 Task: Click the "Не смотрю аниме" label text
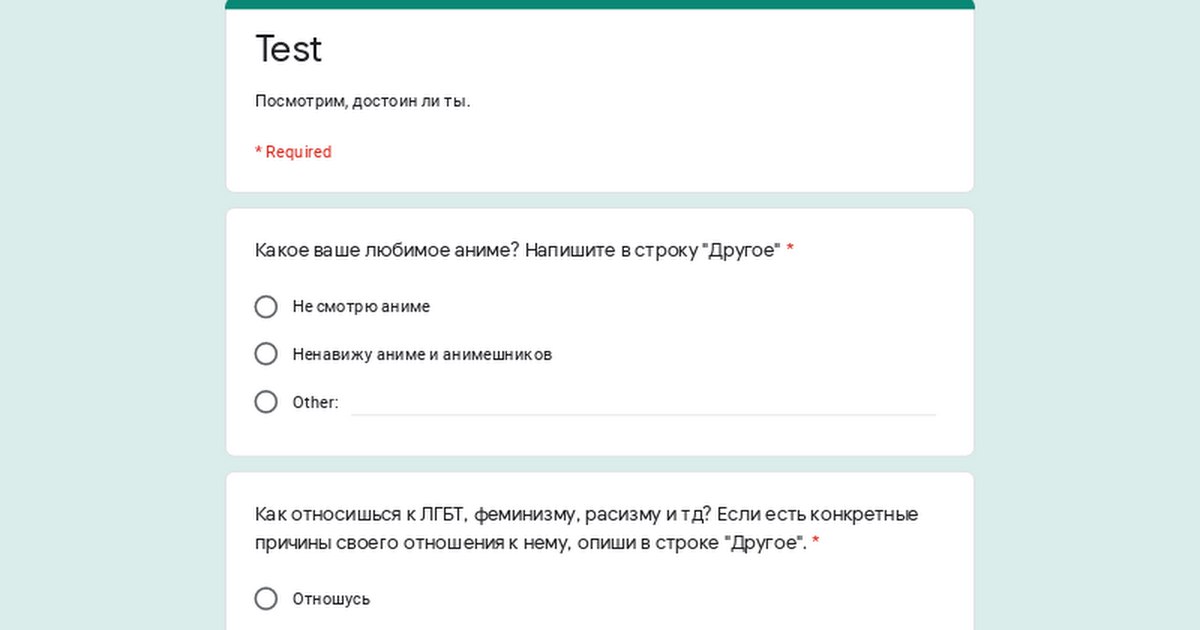361,306
